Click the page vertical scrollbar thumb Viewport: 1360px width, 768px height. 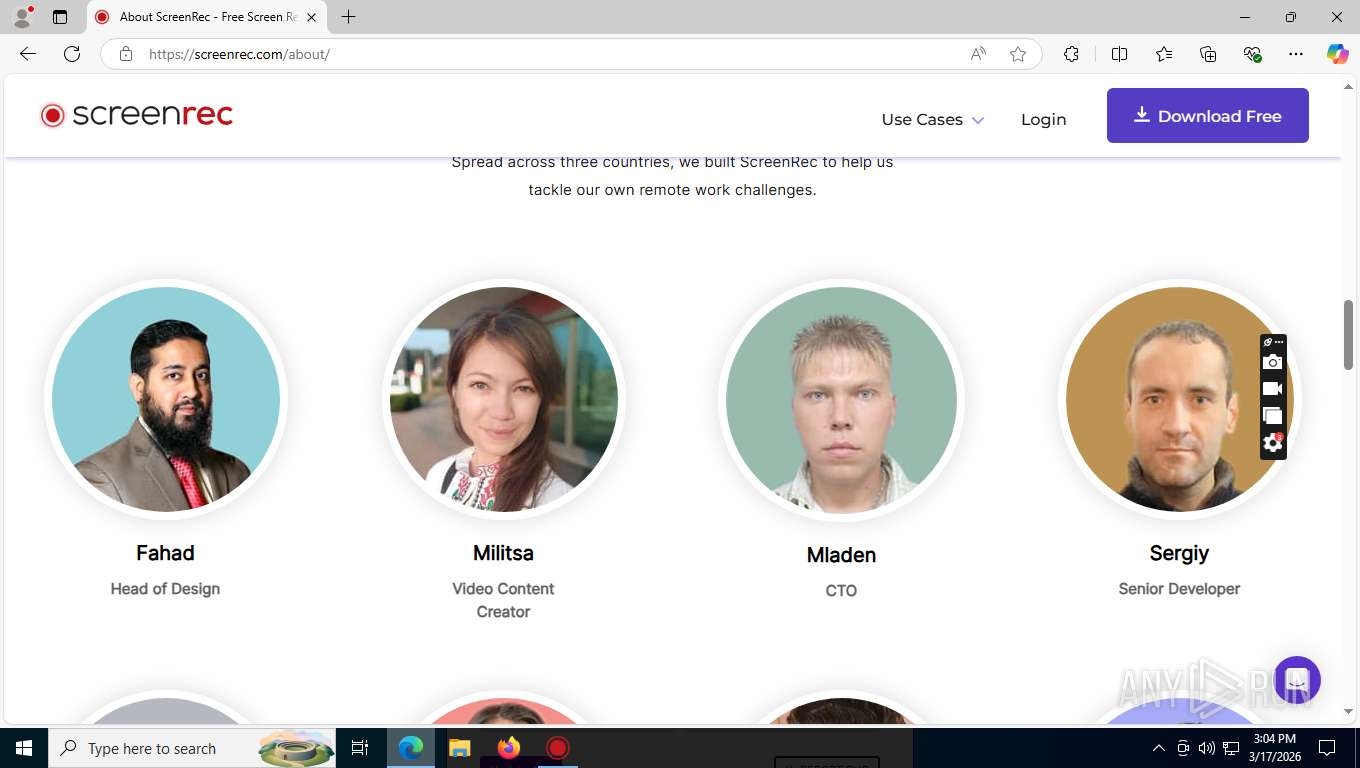[x=1348, y=334]
